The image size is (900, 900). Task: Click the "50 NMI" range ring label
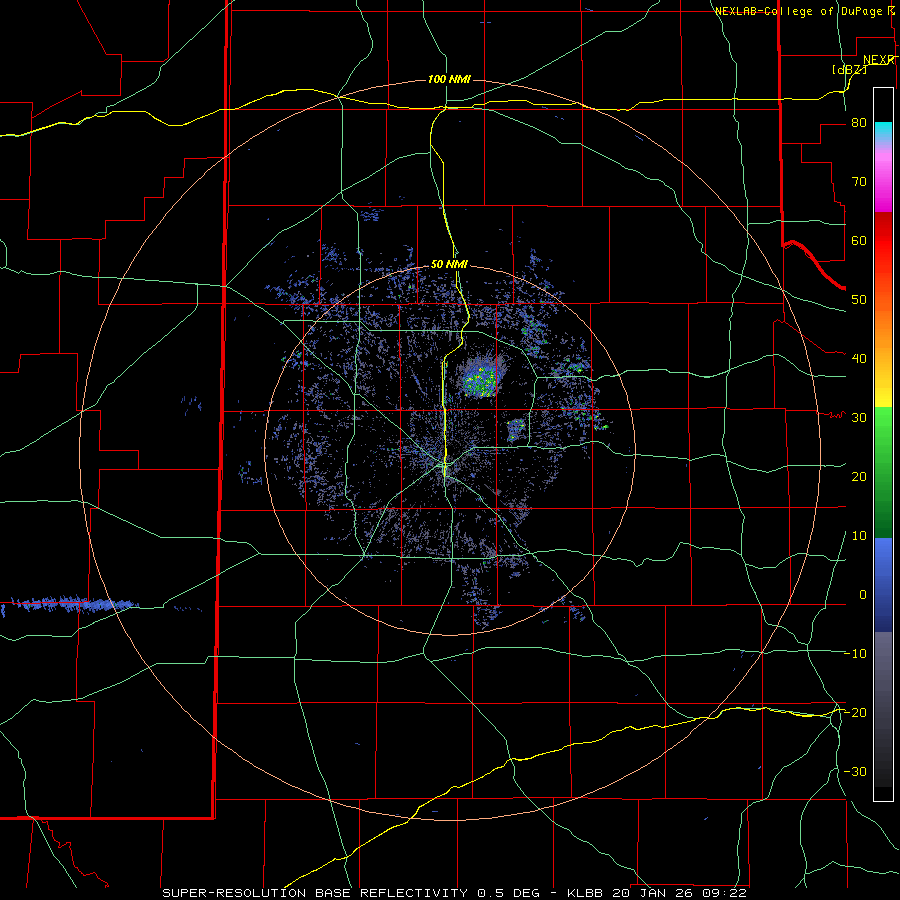point(449,265)
